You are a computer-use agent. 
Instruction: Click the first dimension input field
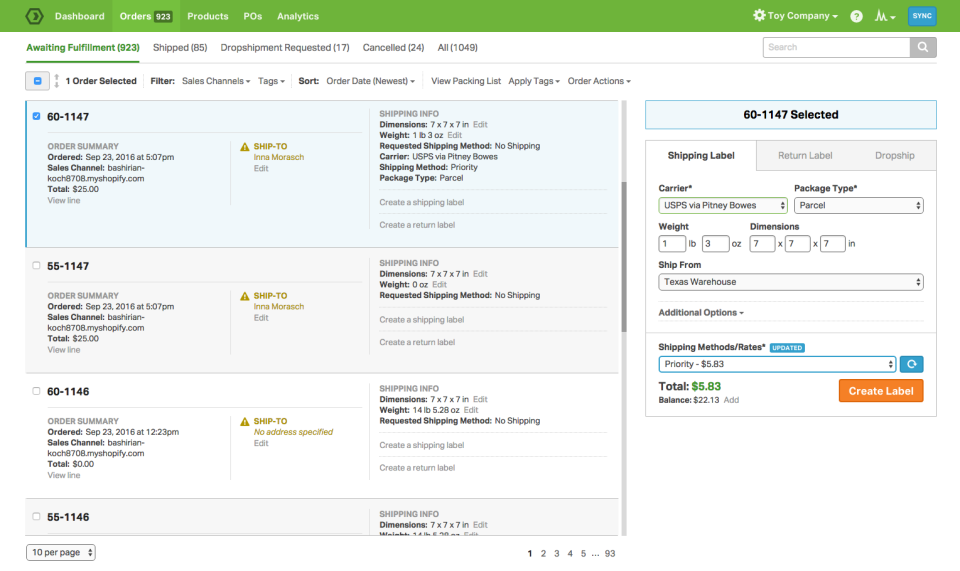[762, 244]
